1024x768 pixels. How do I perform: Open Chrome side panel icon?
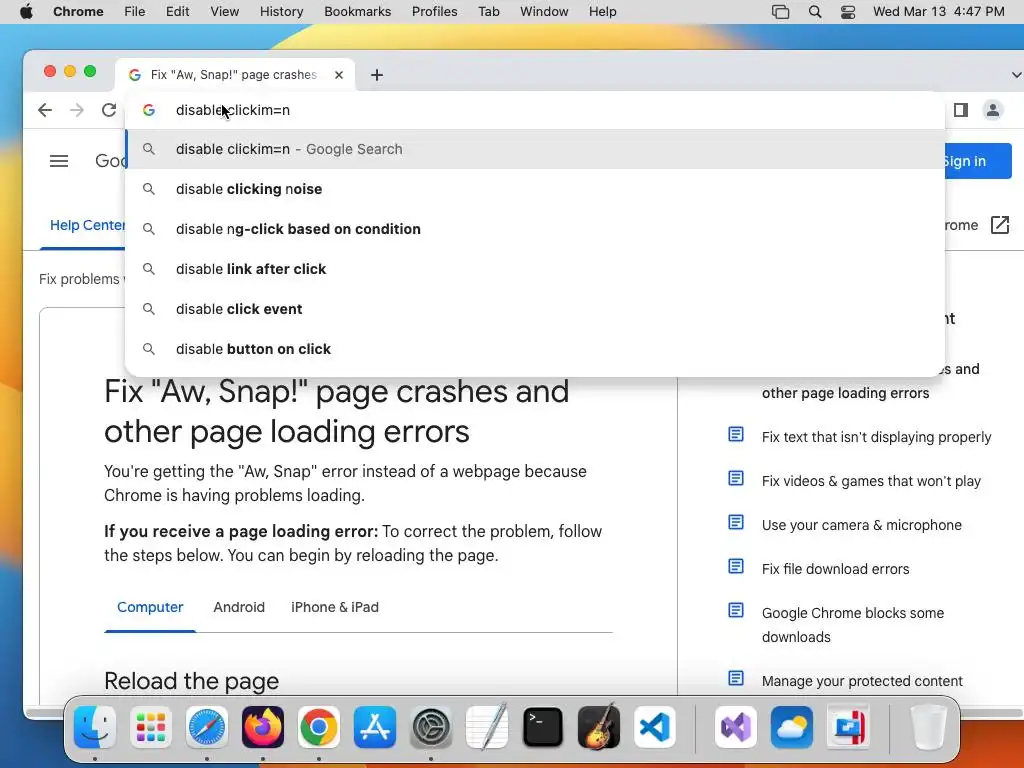coord(961,110)
